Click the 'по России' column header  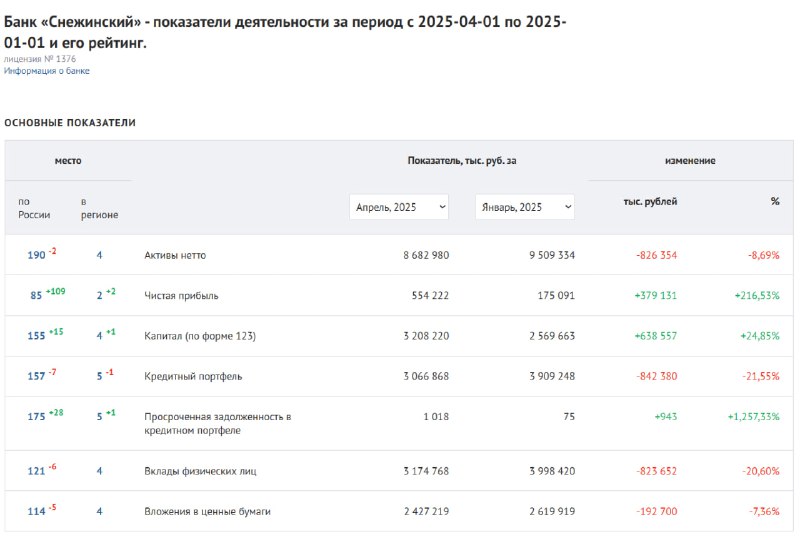[34, 208]
